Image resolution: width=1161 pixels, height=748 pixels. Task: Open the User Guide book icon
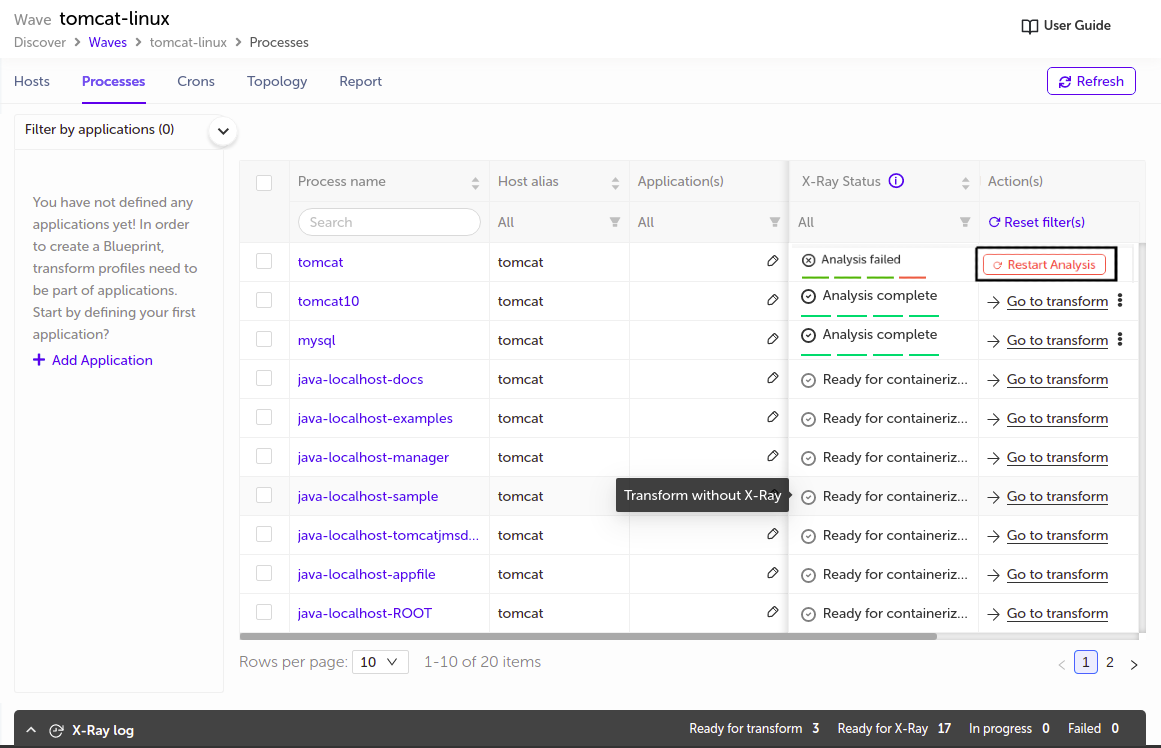point(1029,26)
